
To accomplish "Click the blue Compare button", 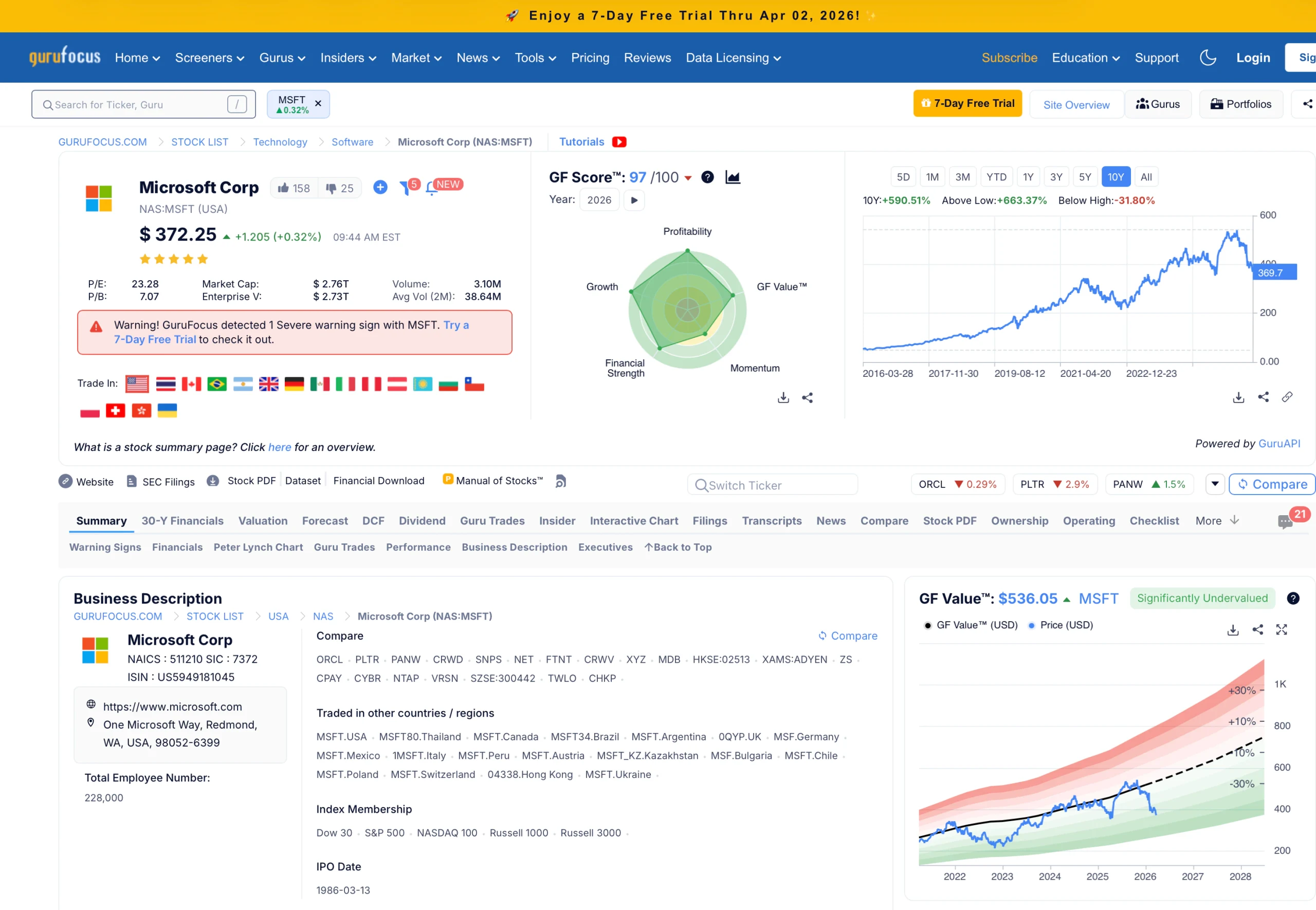I will (1272, 484).
